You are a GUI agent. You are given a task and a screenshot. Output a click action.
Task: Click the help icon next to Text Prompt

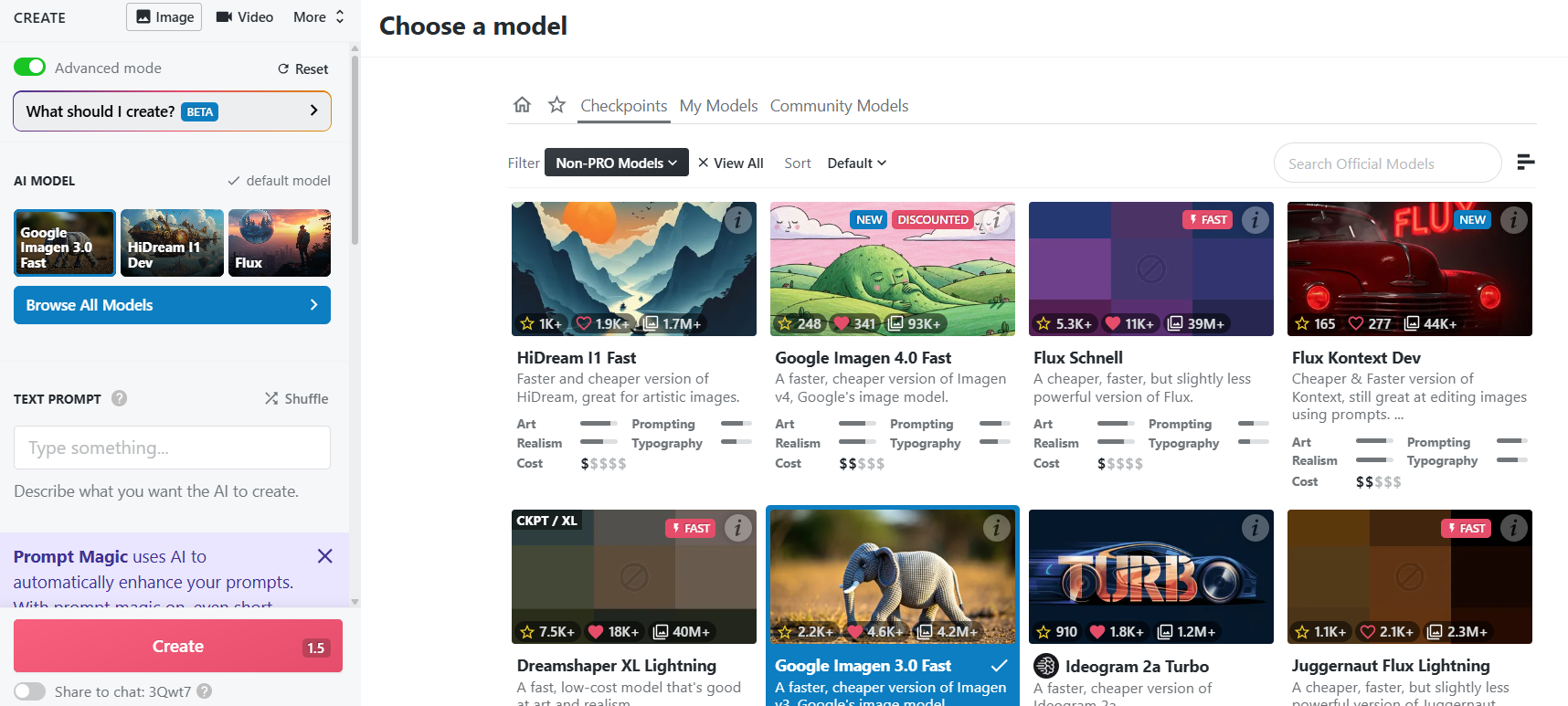pos(119,398)
